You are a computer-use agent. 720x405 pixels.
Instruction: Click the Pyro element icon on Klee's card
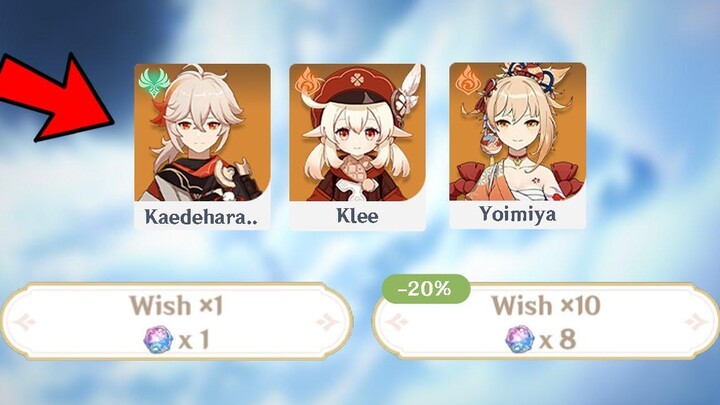(309, 82)
